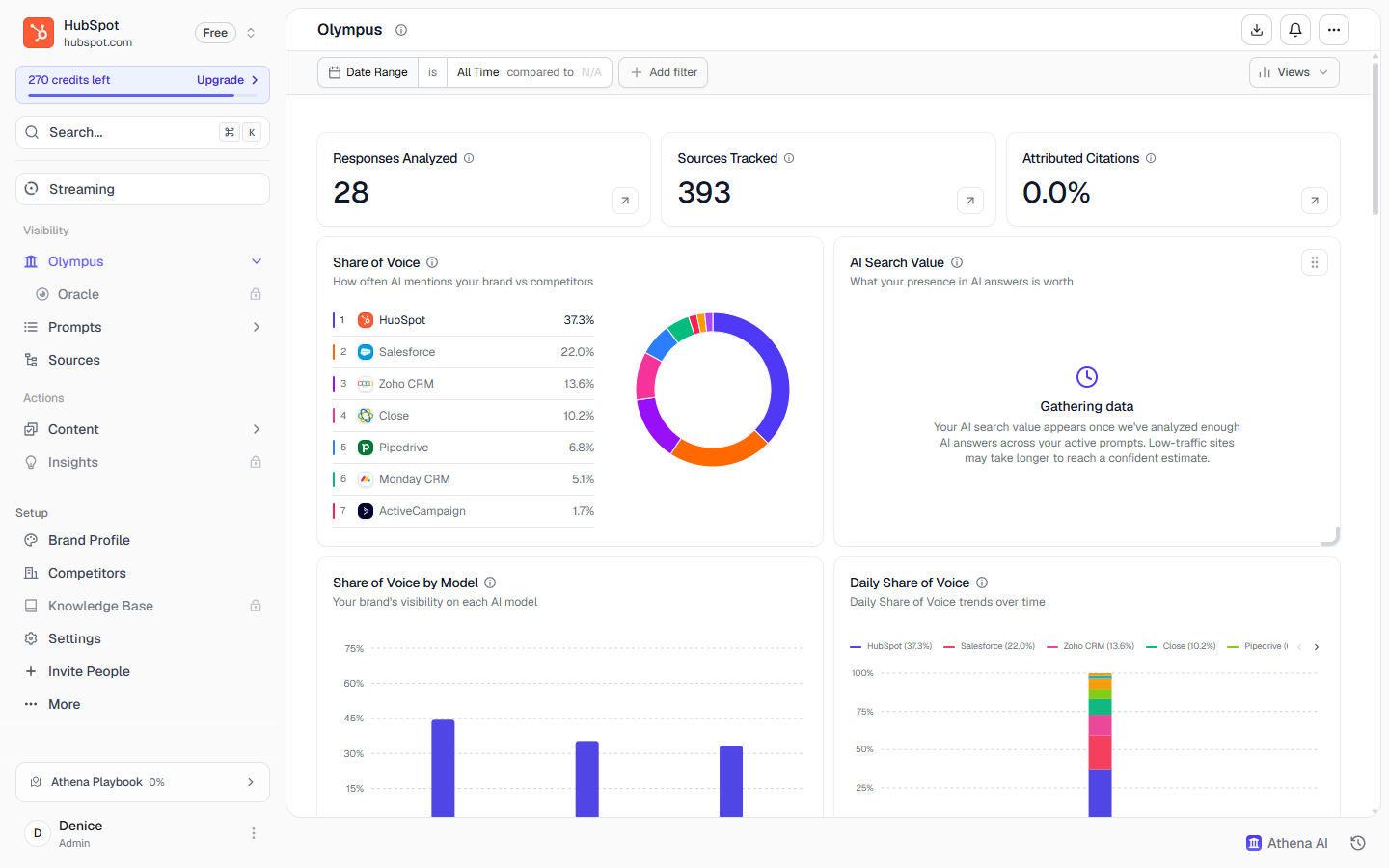Screen dimensions: 1389x868
Task: Open Competitors setup page
Action: click(143, 573)
